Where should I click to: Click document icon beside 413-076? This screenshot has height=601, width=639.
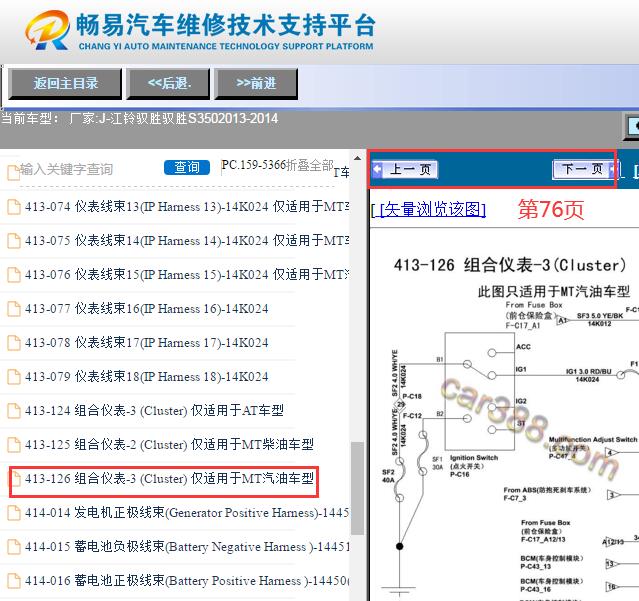14,275
